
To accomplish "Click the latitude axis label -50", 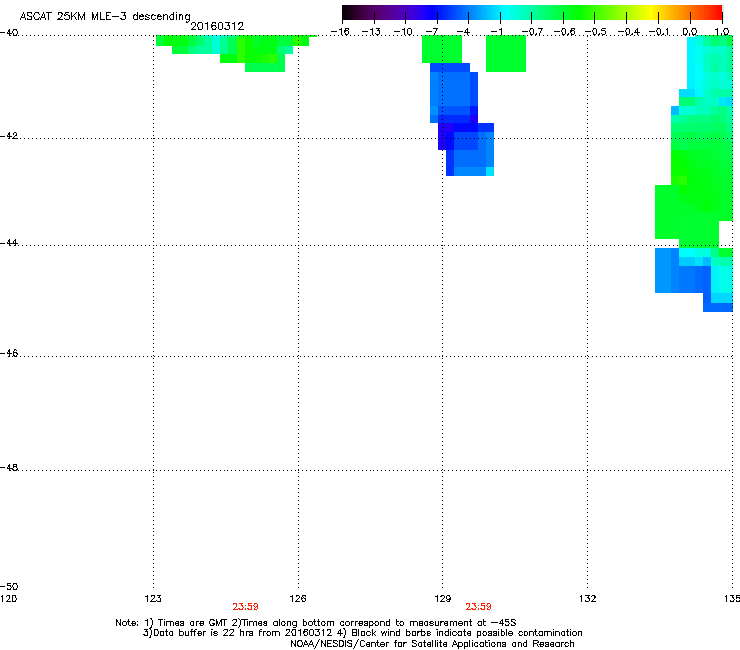I will (x=9, y=586).
